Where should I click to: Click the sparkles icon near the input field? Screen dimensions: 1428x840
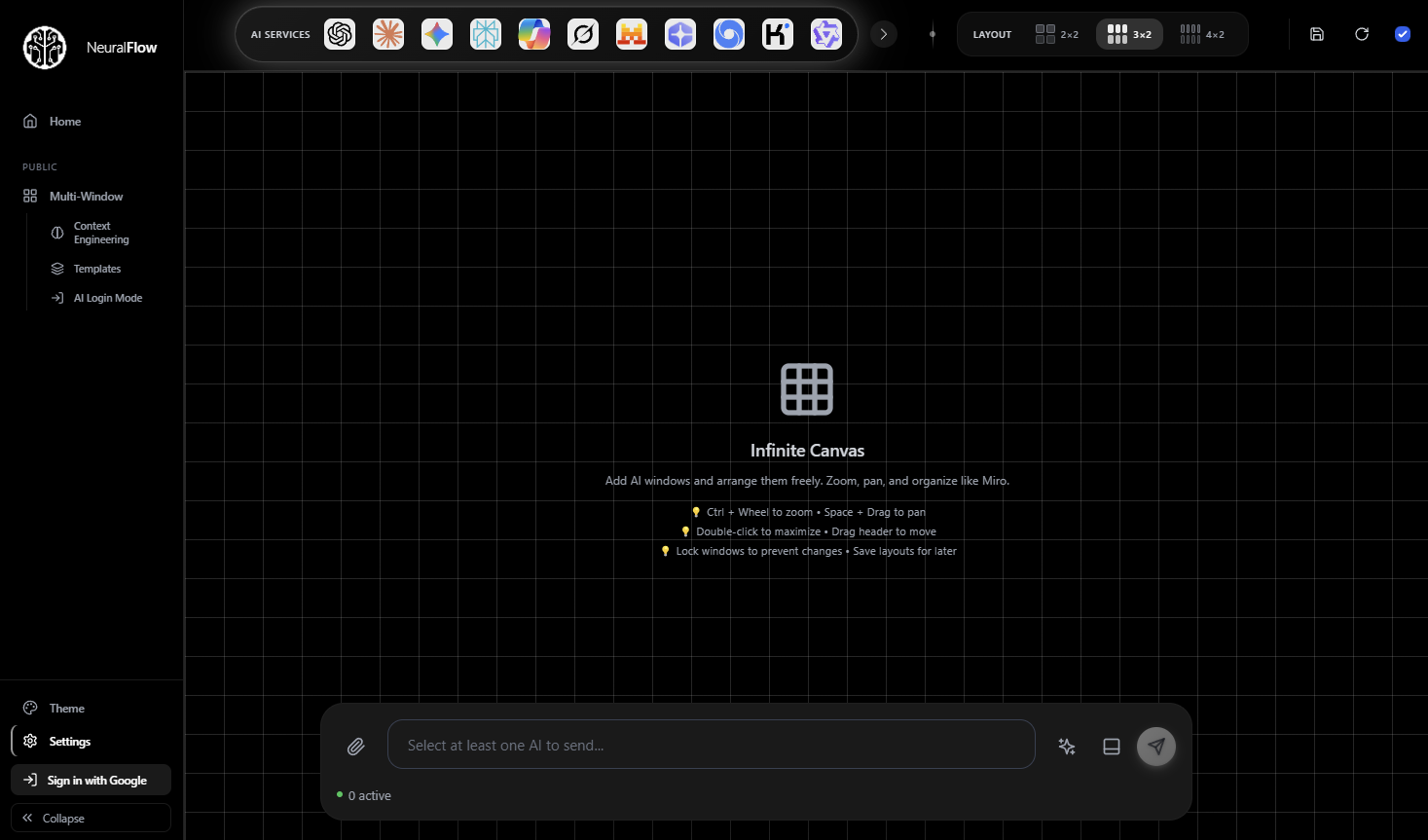tap(1066, 746)
